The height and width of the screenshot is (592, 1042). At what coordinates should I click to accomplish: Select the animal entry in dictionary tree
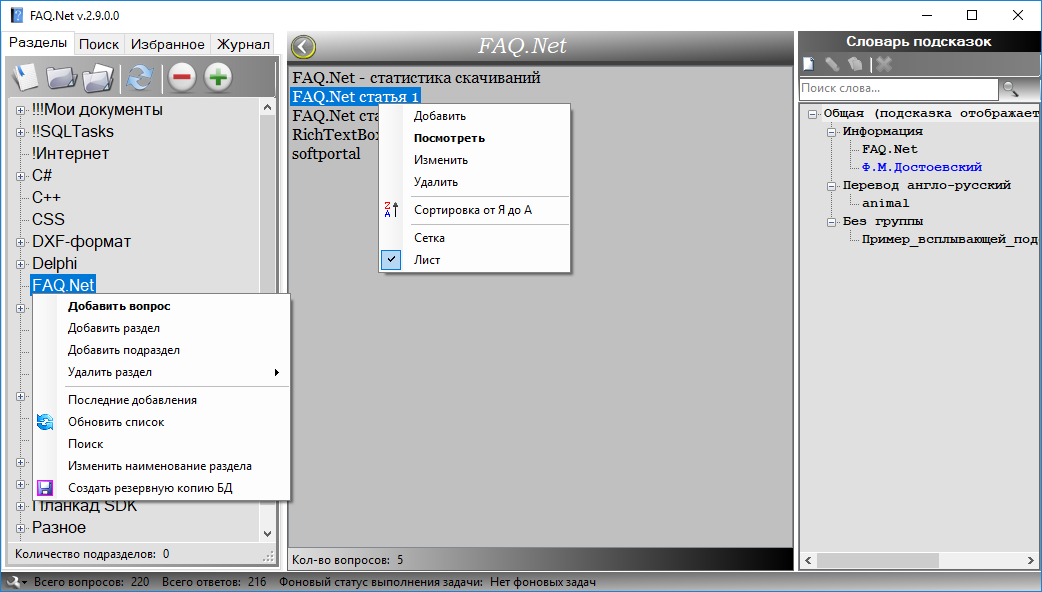[x=886, y=203]
